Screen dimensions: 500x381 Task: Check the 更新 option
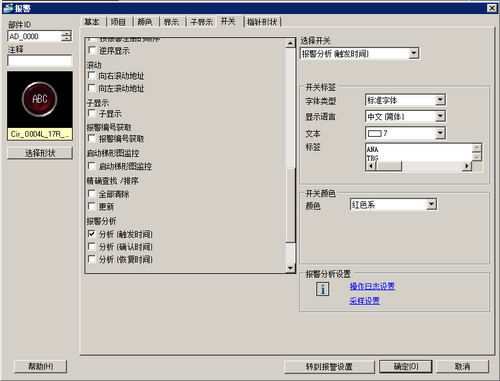pyautogui.click(x=92, y=207)
